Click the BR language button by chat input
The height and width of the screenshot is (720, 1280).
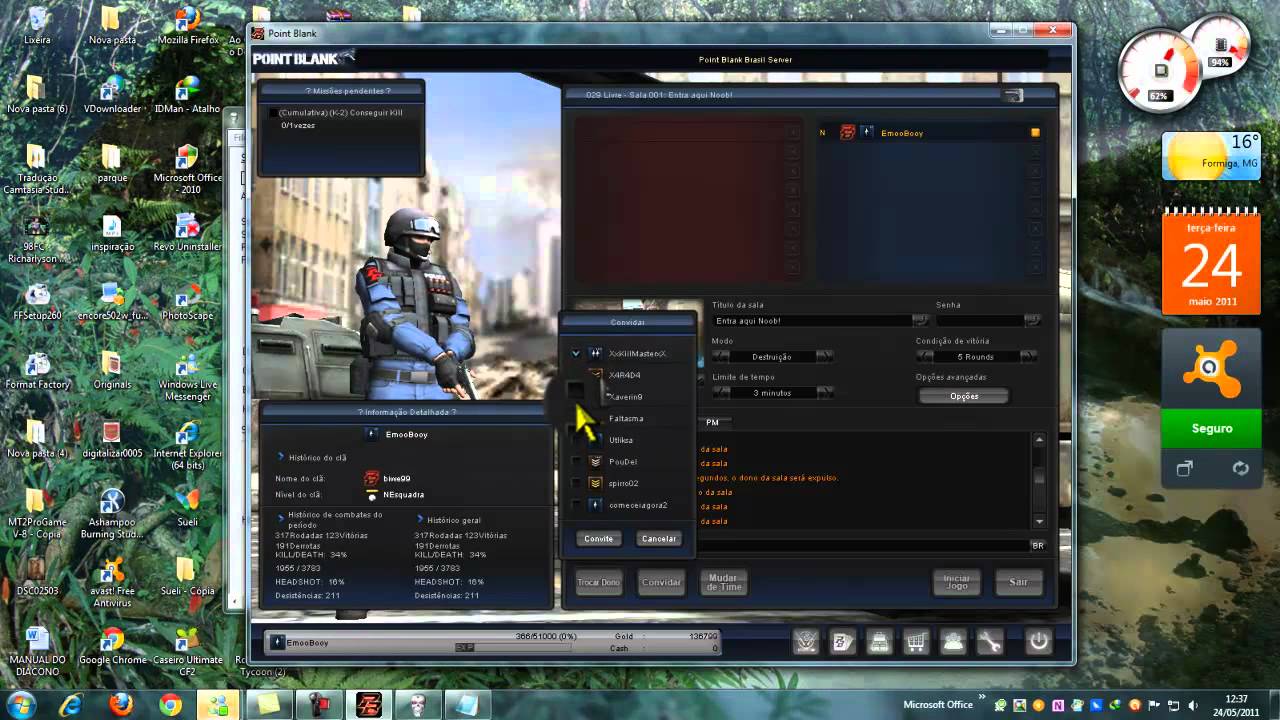(1038, 545)
